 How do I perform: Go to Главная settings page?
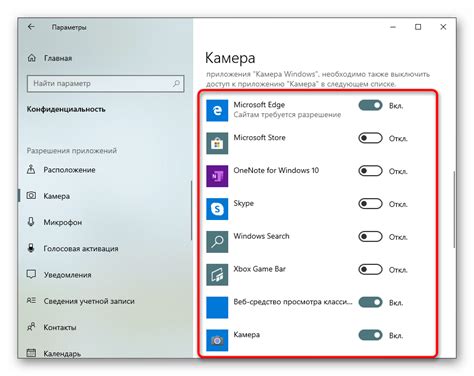pyautogui.click(x=58, y=58)
